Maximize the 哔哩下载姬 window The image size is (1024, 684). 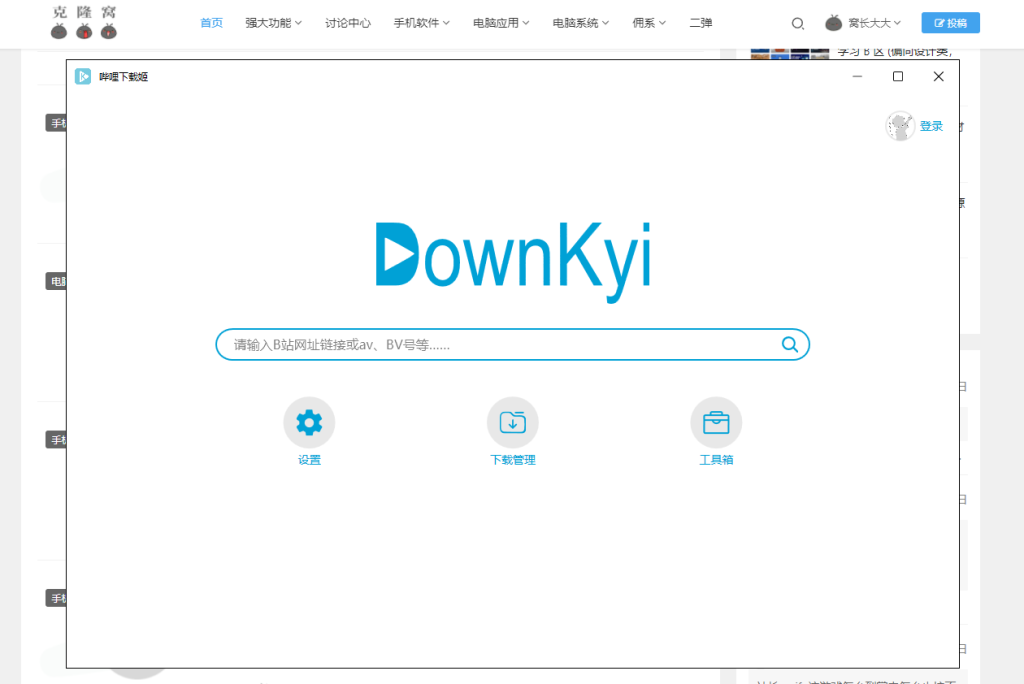click(898, 76)
